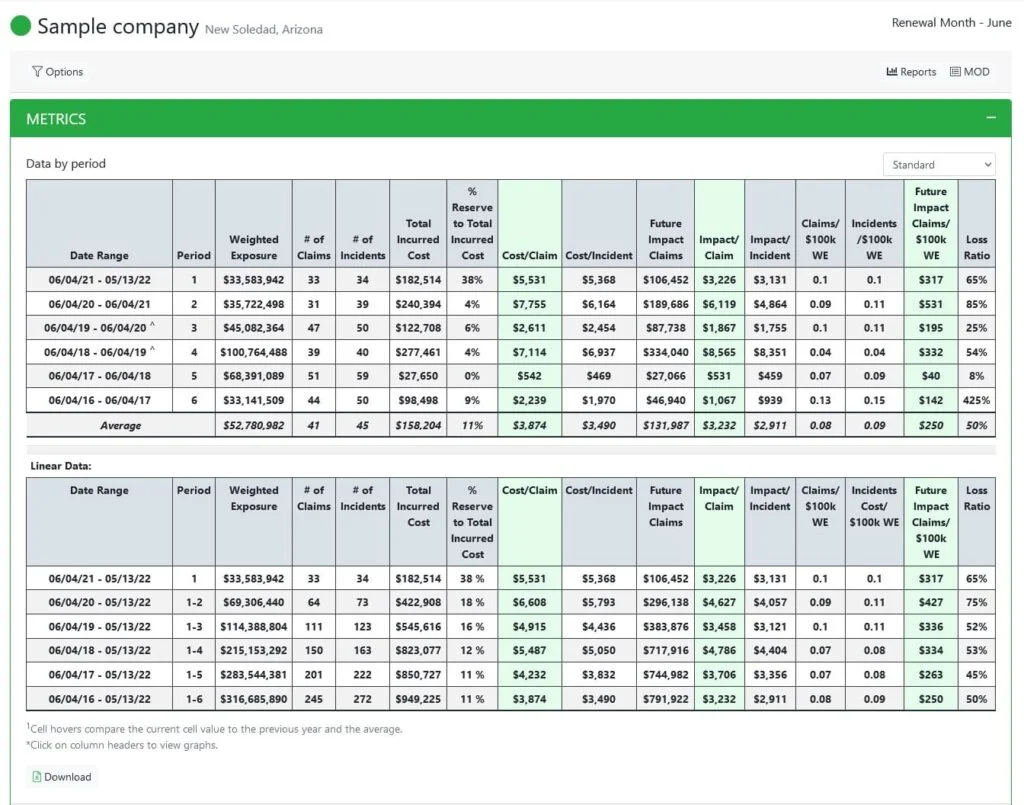Select the 06/04/17 - 05/13/22 linear date range

point(99,674)
